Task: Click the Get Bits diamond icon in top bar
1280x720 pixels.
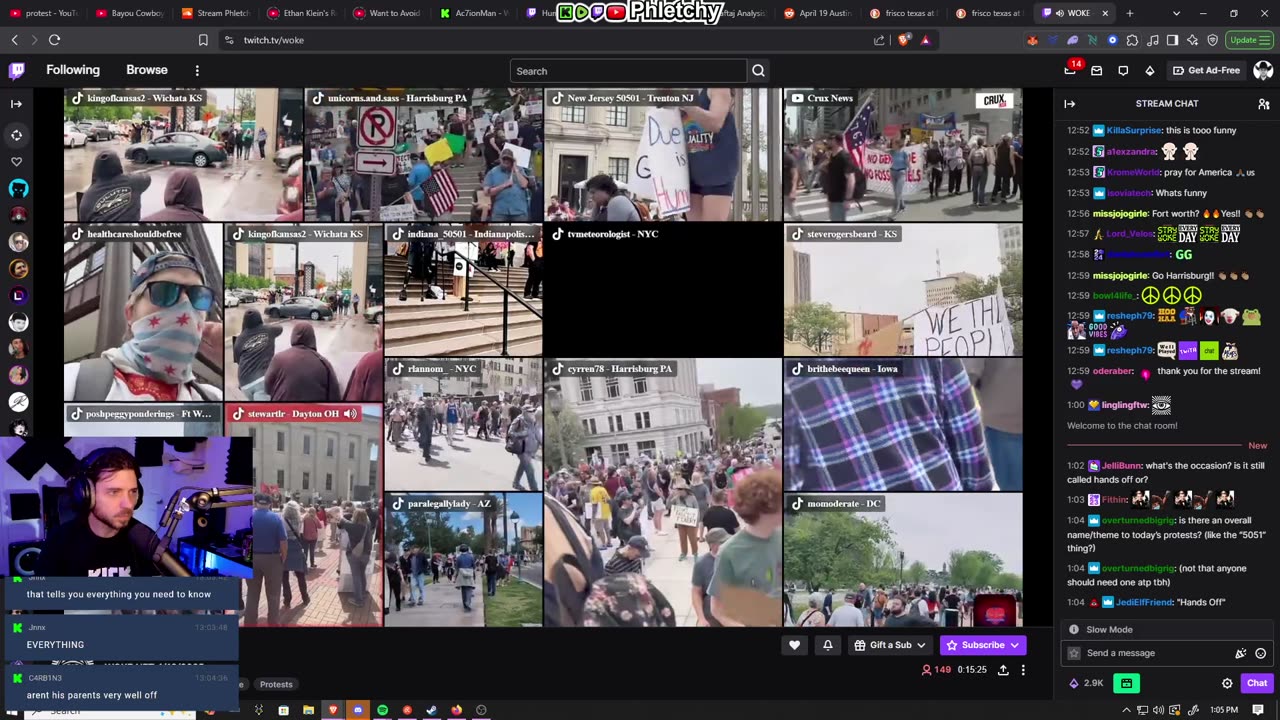Action: coord(1149,71)
